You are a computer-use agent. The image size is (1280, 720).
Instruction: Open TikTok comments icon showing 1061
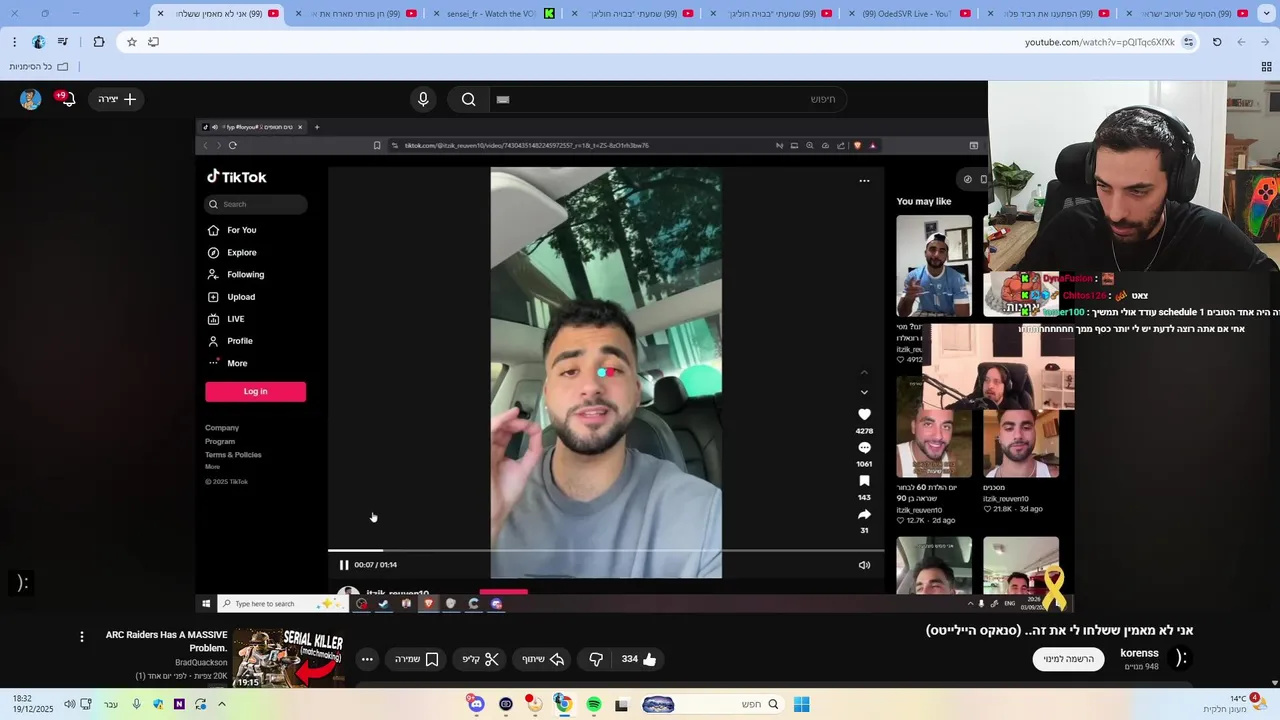click(x=864, y=447)
